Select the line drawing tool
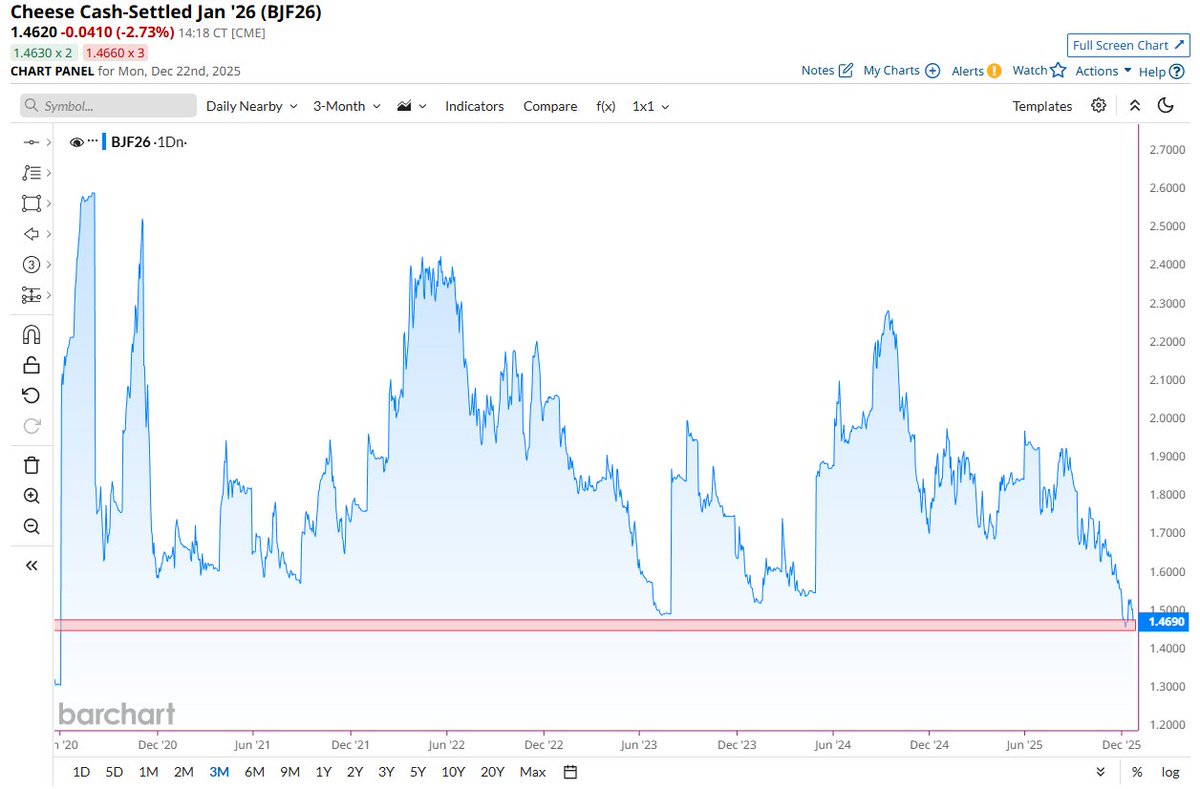Image resolution: width=1200 pixels, height=789 pixels. (x=30, y=143)
